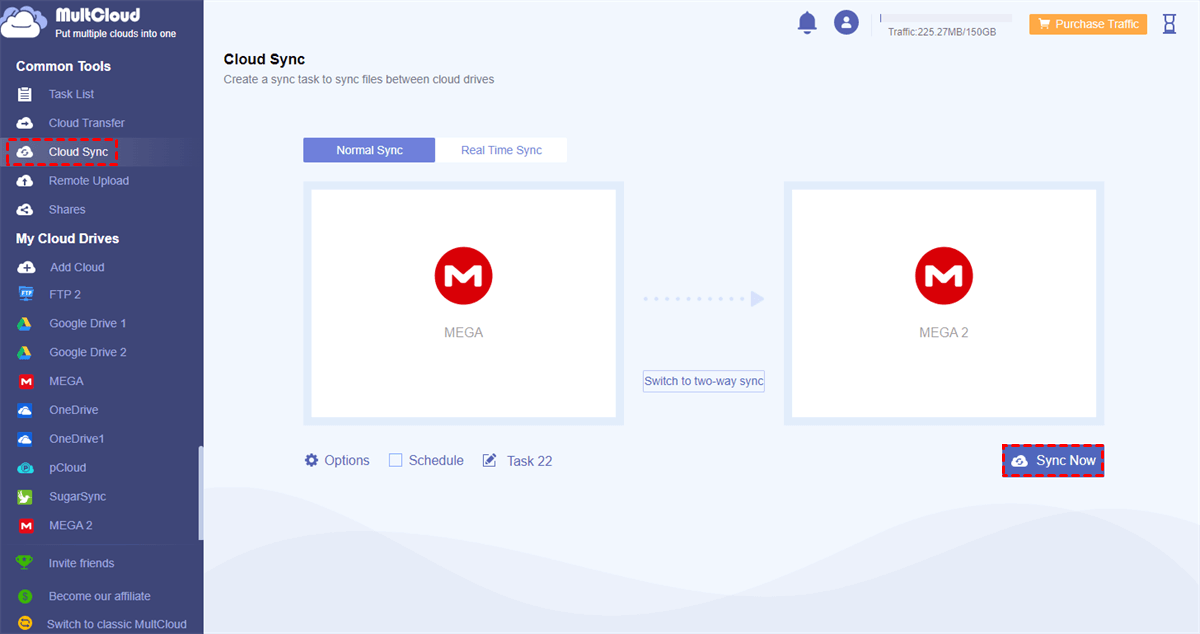1200x634 pixels.
Task: Select the MEGA source box
Action: point(464,303)
